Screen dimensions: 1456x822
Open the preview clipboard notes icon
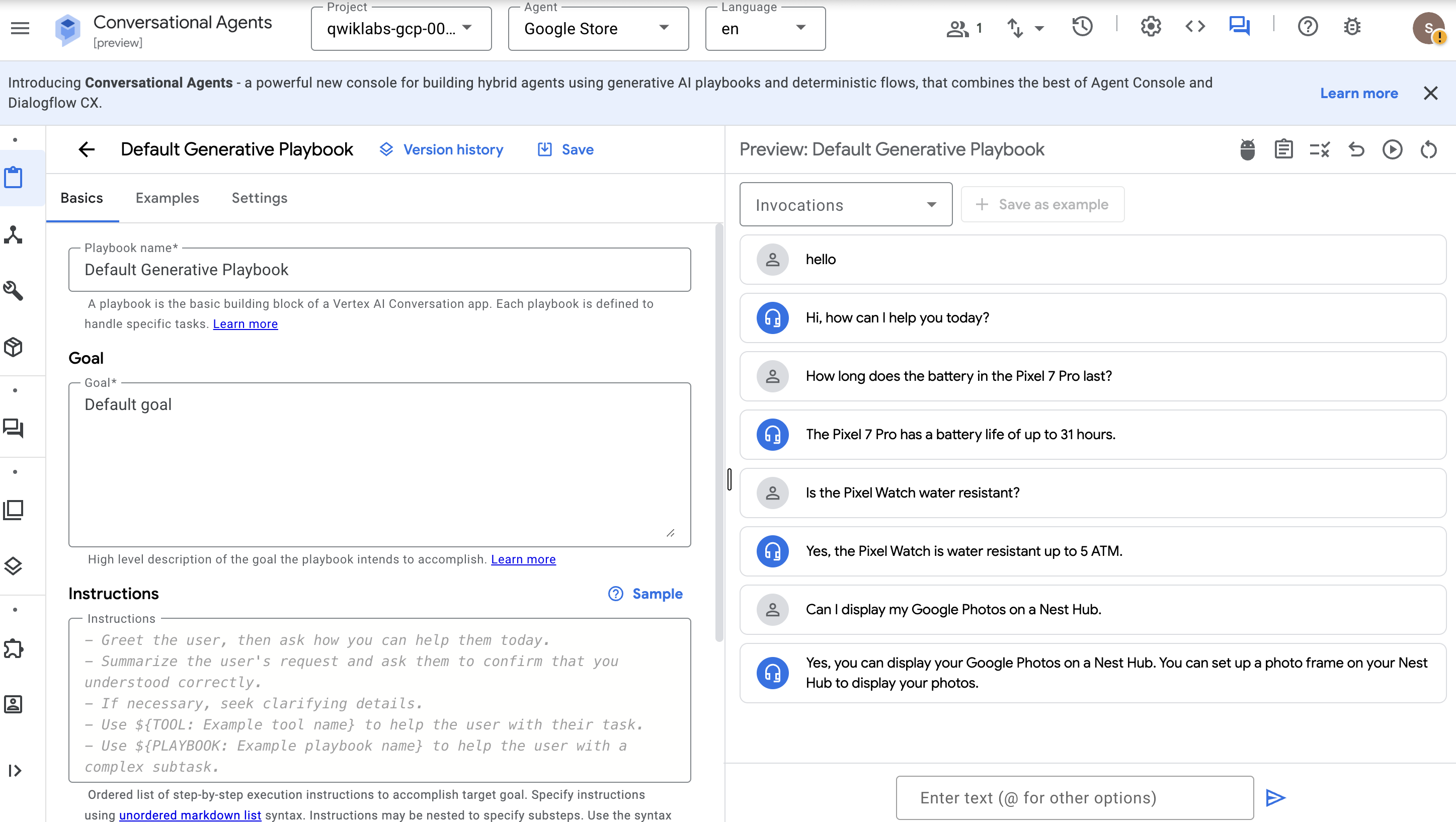1283,149
